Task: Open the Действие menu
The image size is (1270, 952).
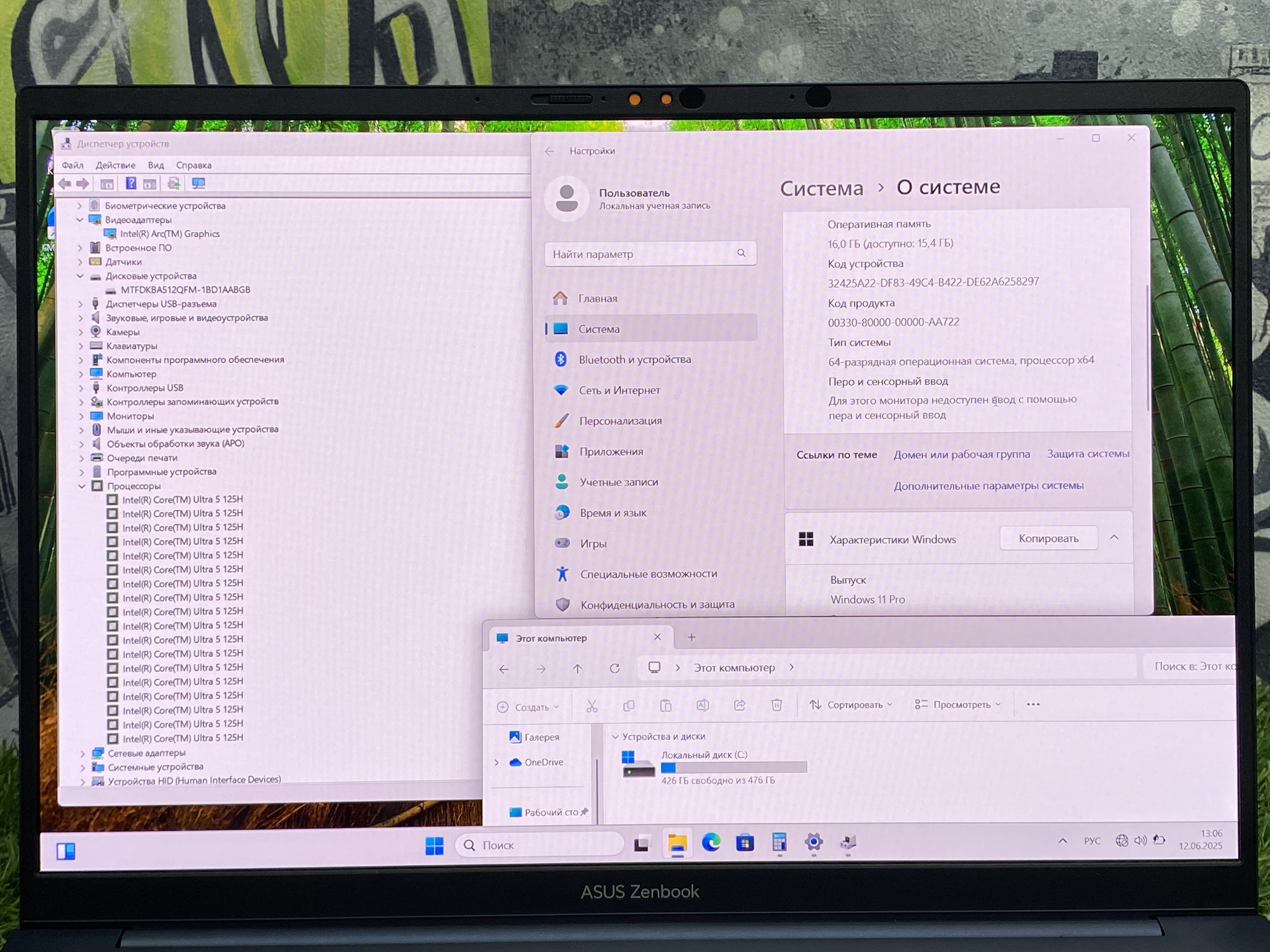Action: pyautogui.click(x=115, y=165)
